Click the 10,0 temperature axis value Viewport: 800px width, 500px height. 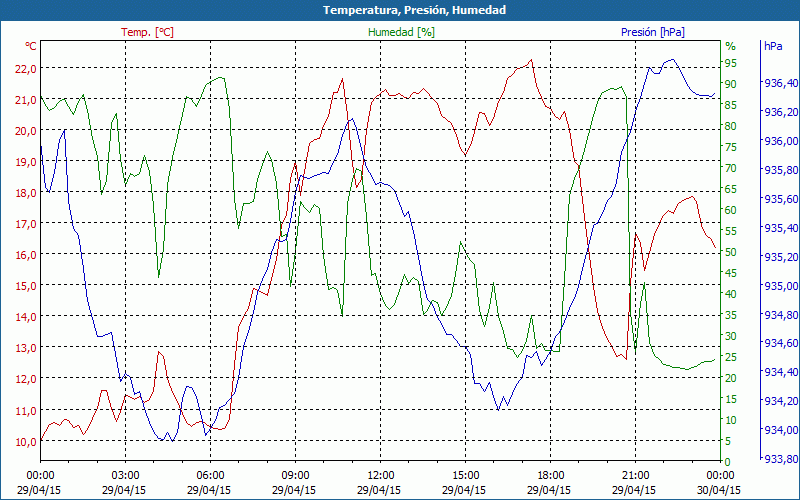[x=25, y=442]
